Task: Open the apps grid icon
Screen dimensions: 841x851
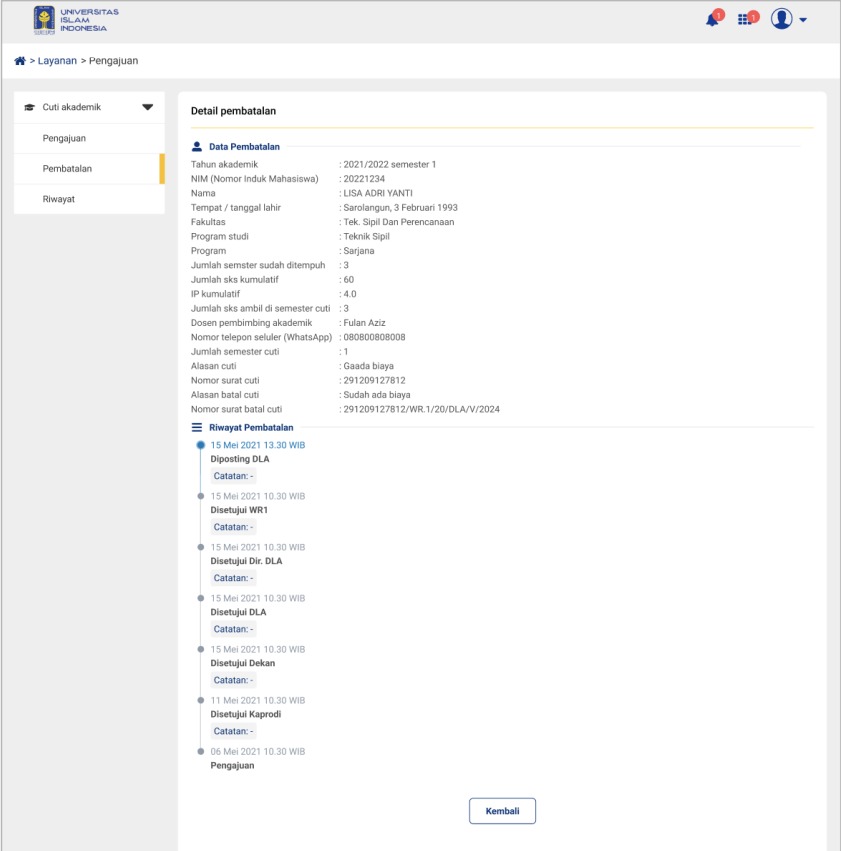Action: (x=746, y=20)
